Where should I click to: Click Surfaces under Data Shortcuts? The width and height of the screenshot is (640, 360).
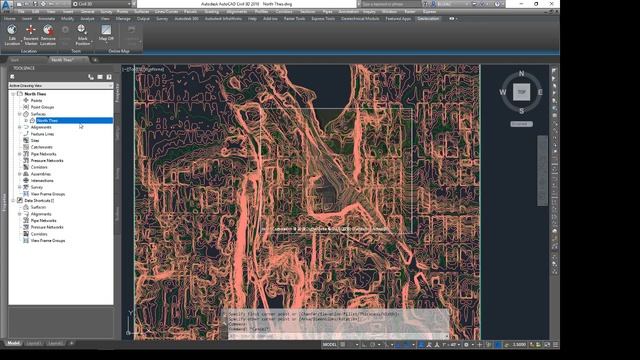click(x=38, y=207)
